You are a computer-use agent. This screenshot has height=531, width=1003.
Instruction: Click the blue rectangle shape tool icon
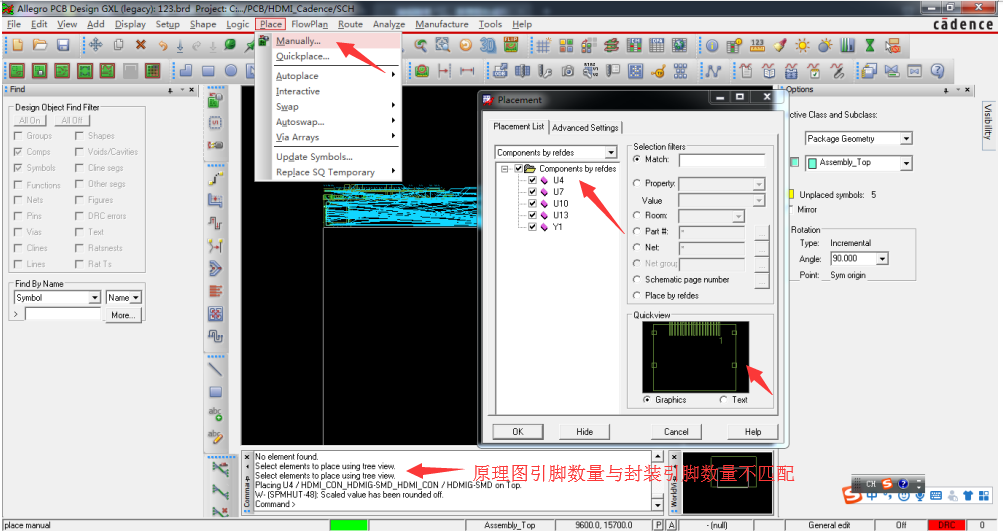click(x=208, y=70)
